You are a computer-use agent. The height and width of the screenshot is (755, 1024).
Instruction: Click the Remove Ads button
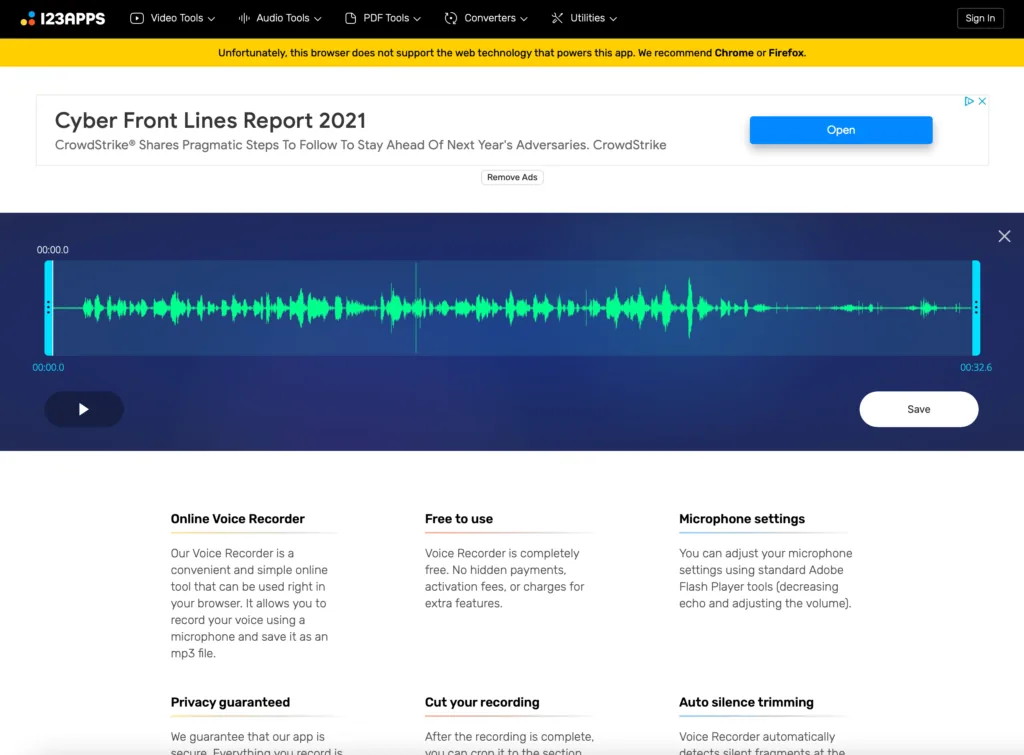(512, 177)
